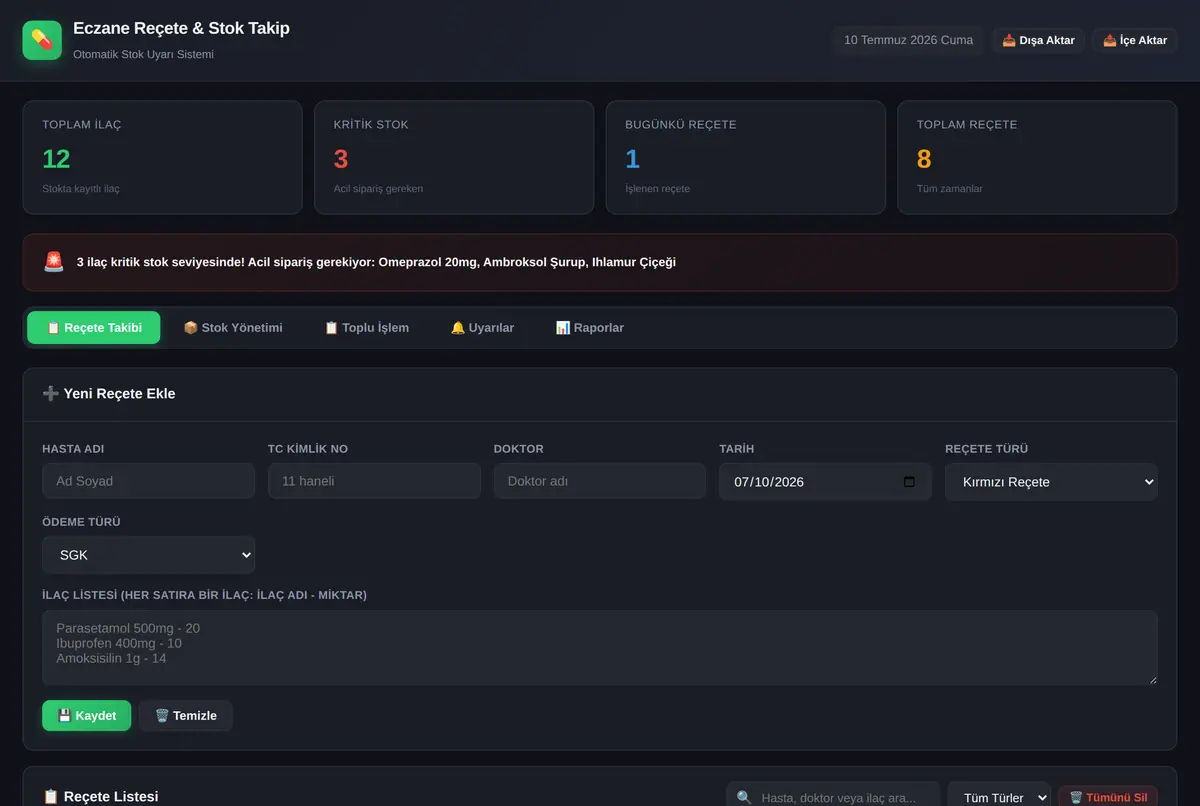Click the İçe Aktar import button
This screenshot has width=1200, height=806.
pos(1135,40)
